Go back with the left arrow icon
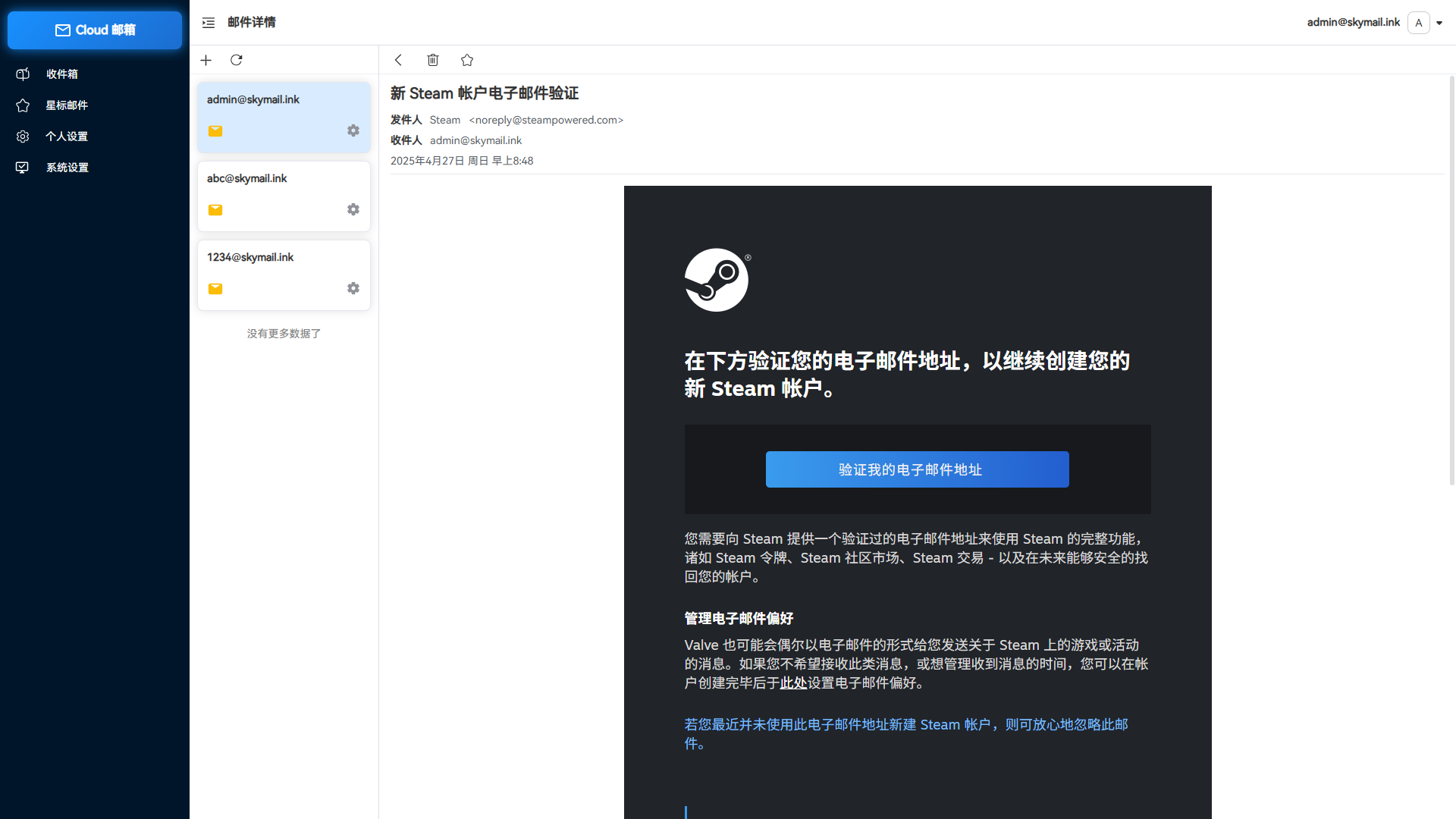 [398, 60]
